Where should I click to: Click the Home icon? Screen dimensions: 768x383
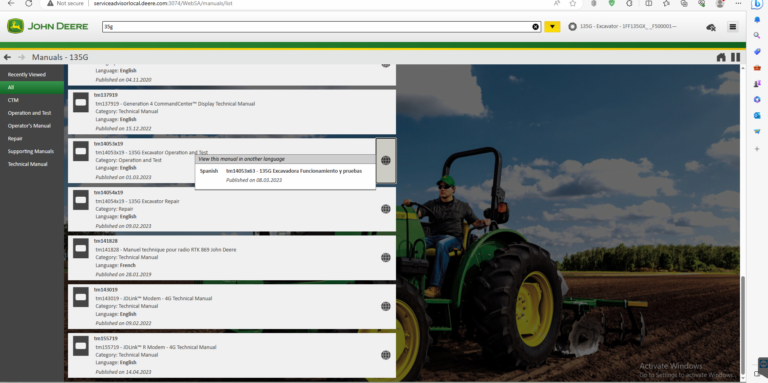(721, 57)
